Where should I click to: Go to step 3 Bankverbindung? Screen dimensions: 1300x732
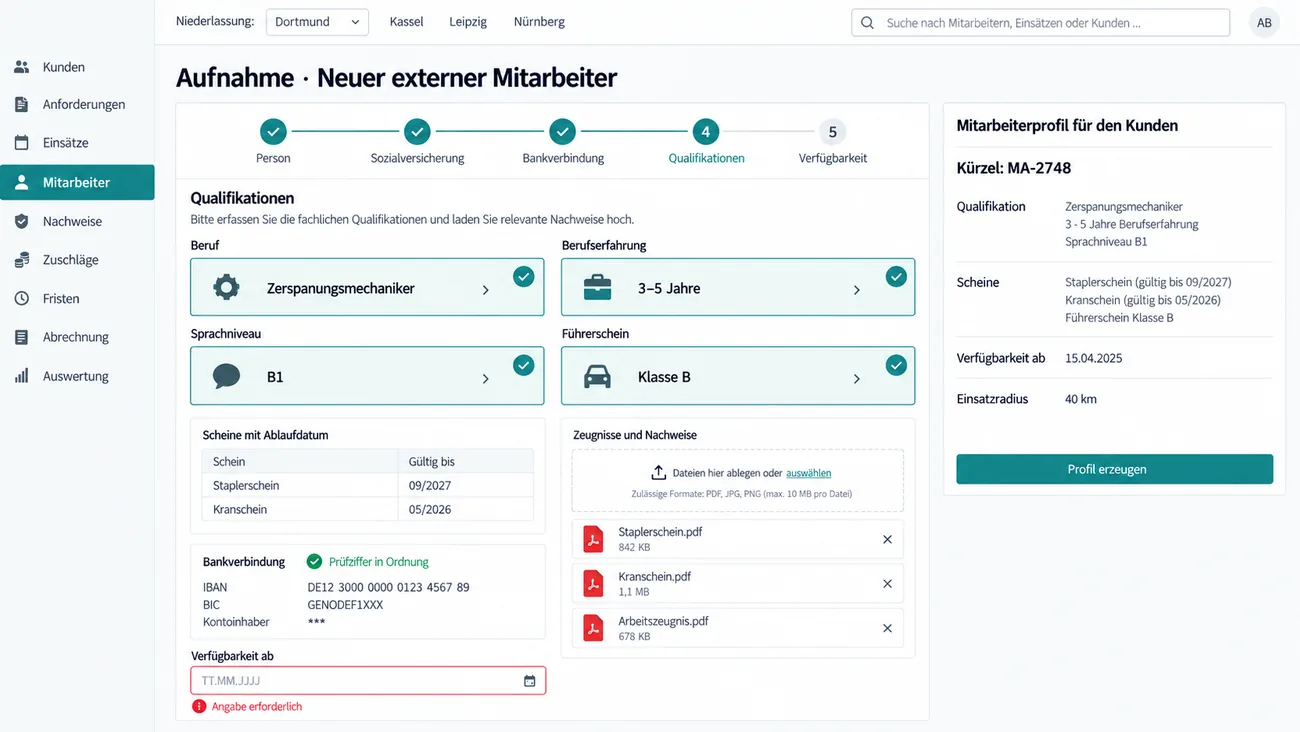click(x=562, y=131)
